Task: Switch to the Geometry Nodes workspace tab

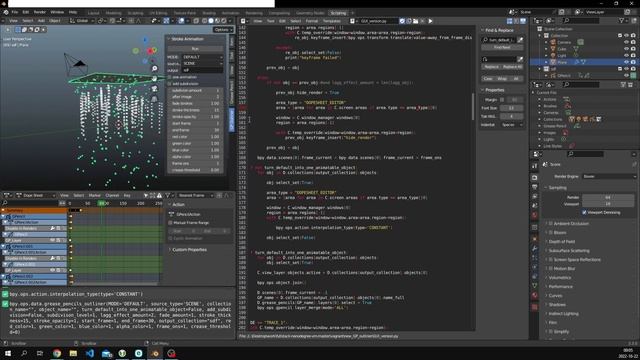Action: 310,13
